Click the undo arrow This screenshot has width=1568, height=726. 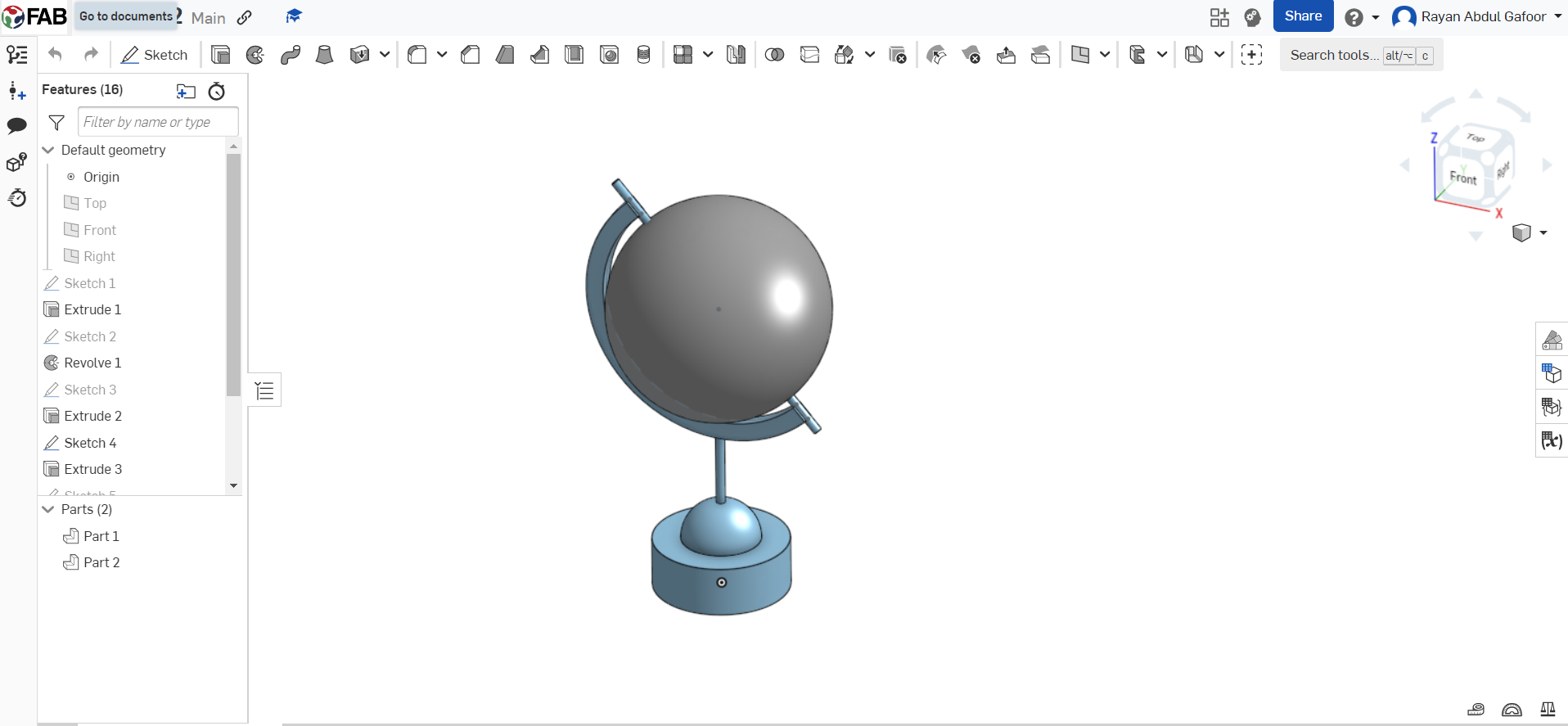coord(55,55)
